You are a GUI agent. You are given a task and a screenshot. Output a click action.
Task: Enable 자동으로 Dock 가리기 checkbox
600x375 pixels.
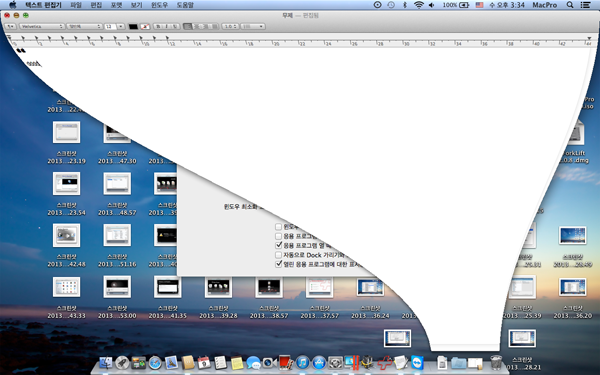click(x=279, y=255)
